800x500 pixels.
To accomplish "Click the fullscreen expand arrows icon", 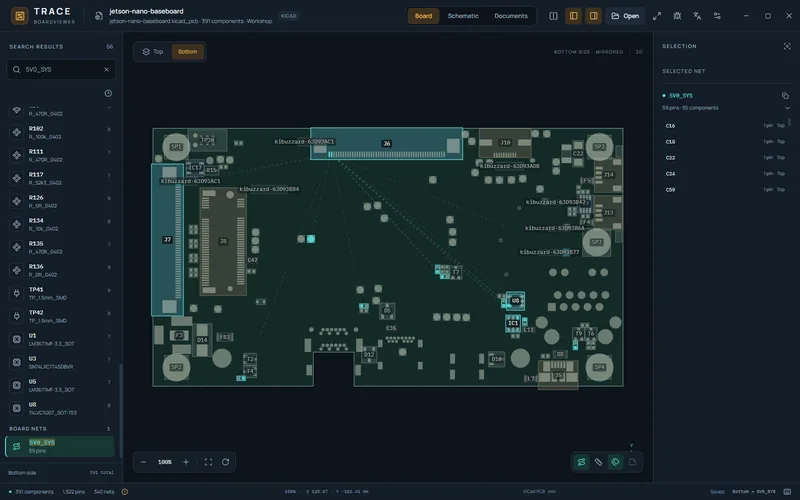I will coord(657,16).
